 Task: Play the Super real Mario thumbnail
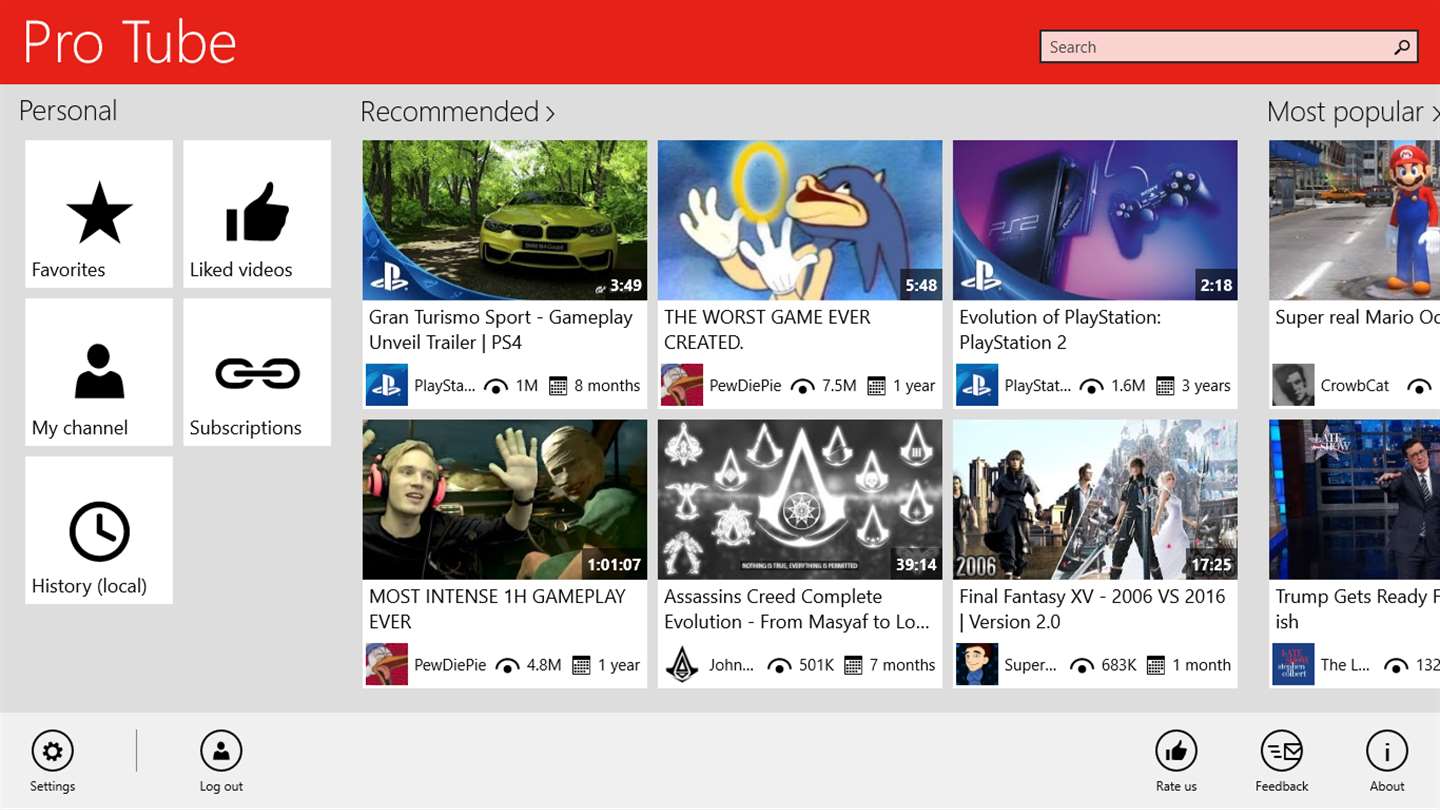coord(1354,220)
